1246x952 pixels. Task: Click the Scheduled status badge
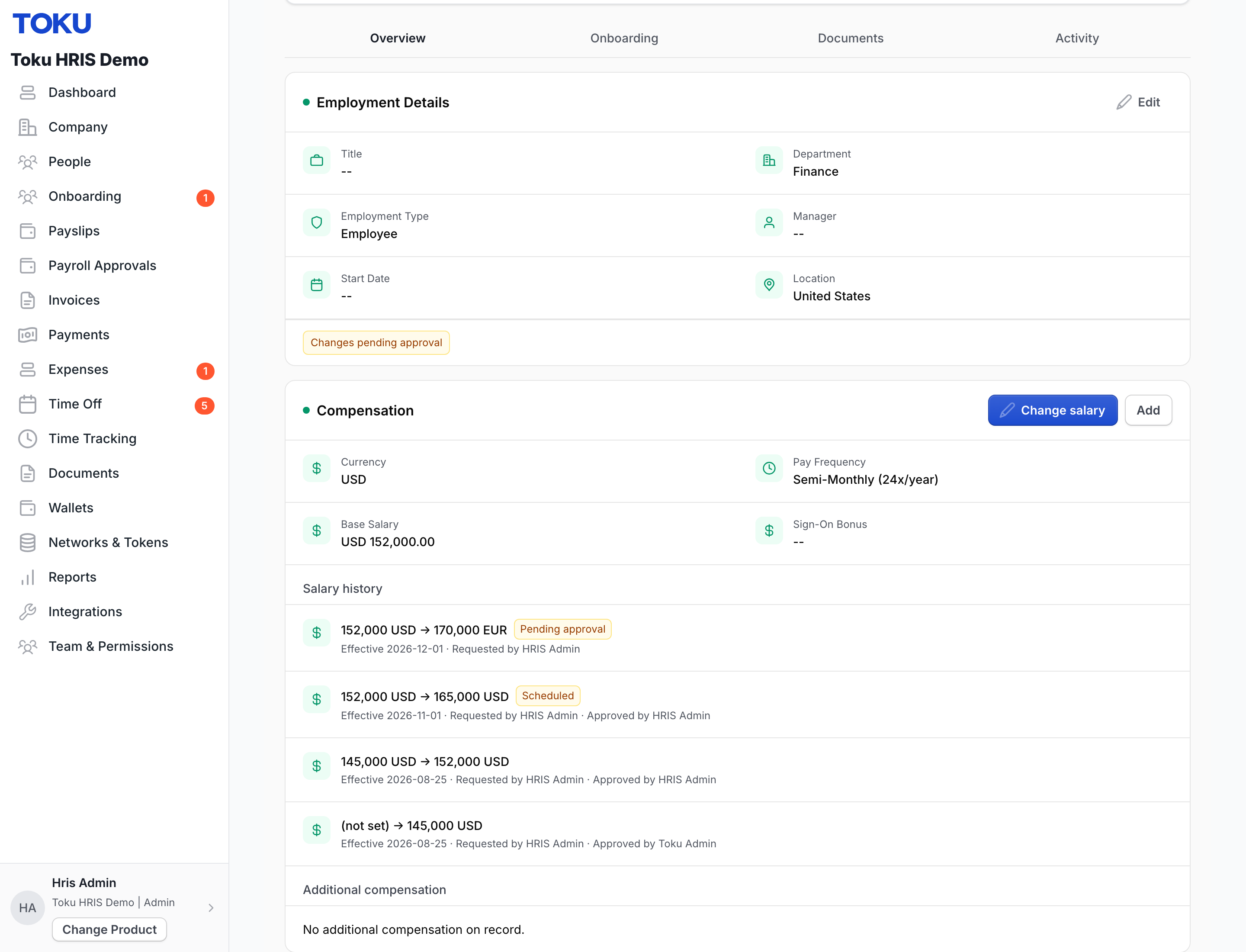(547, 696)
